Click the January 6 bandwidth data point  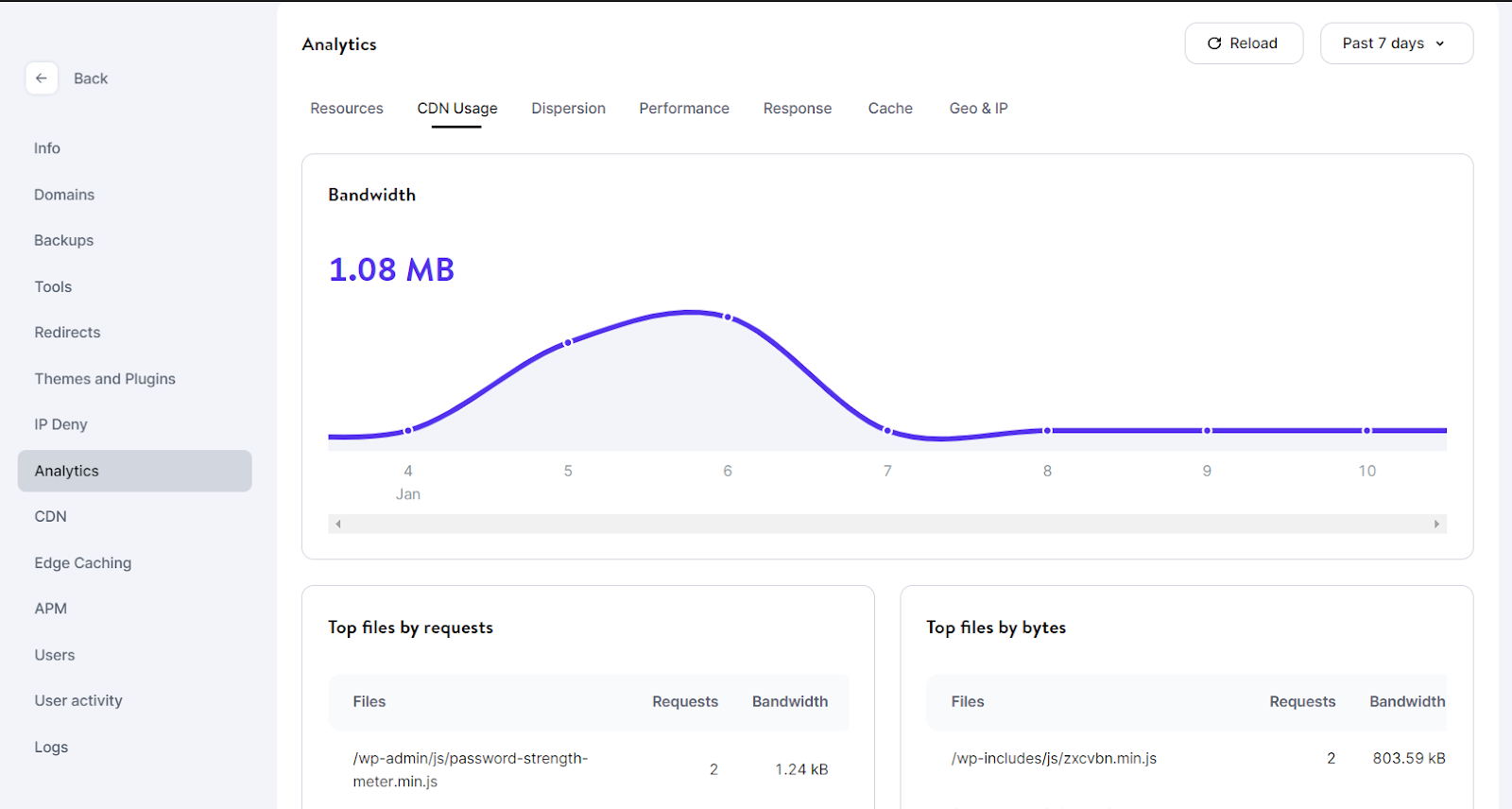(728, 318)
